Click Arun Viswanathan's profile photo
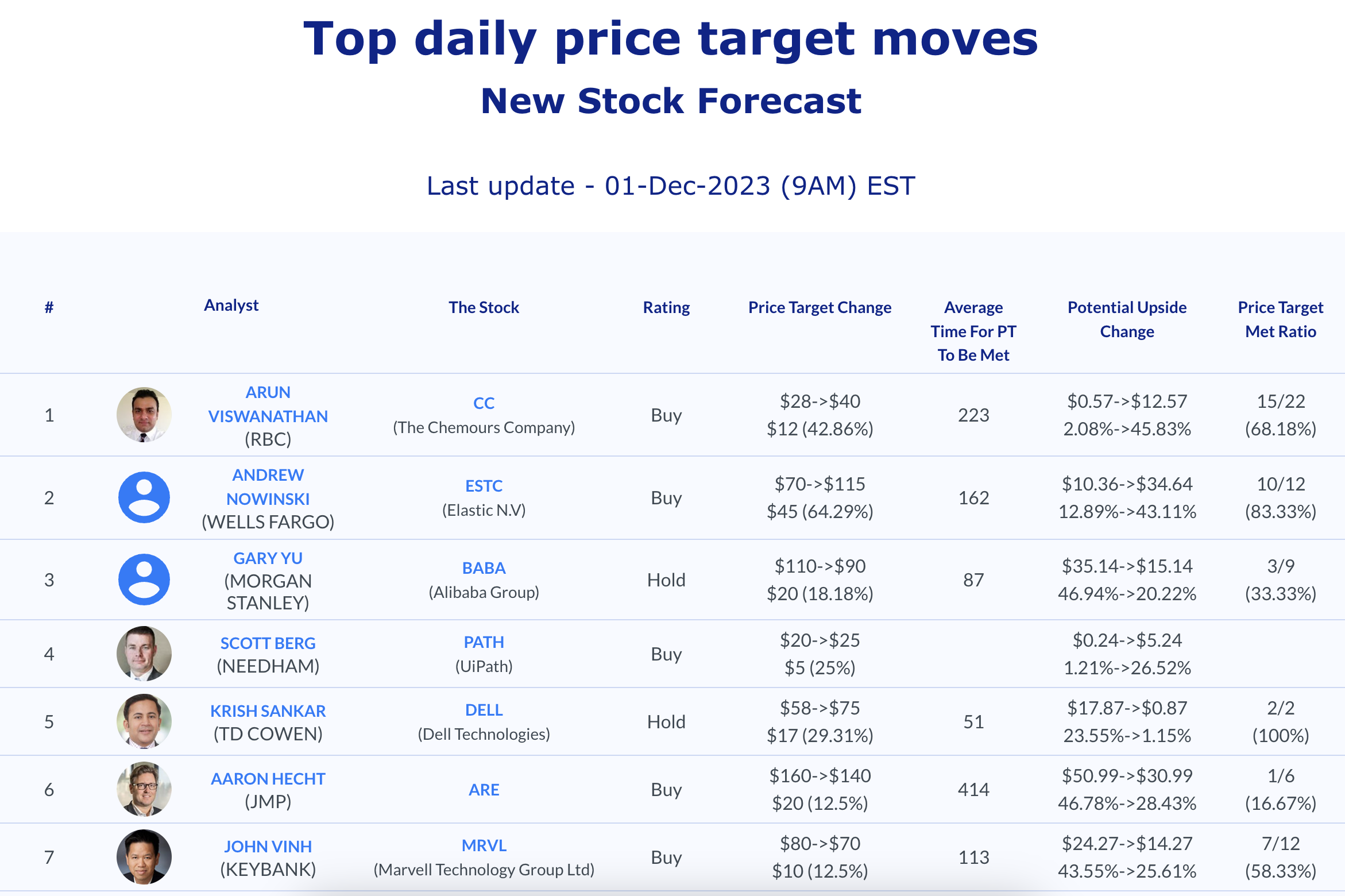This screenshot has height=896, width=1345. (x=144, y=415)
